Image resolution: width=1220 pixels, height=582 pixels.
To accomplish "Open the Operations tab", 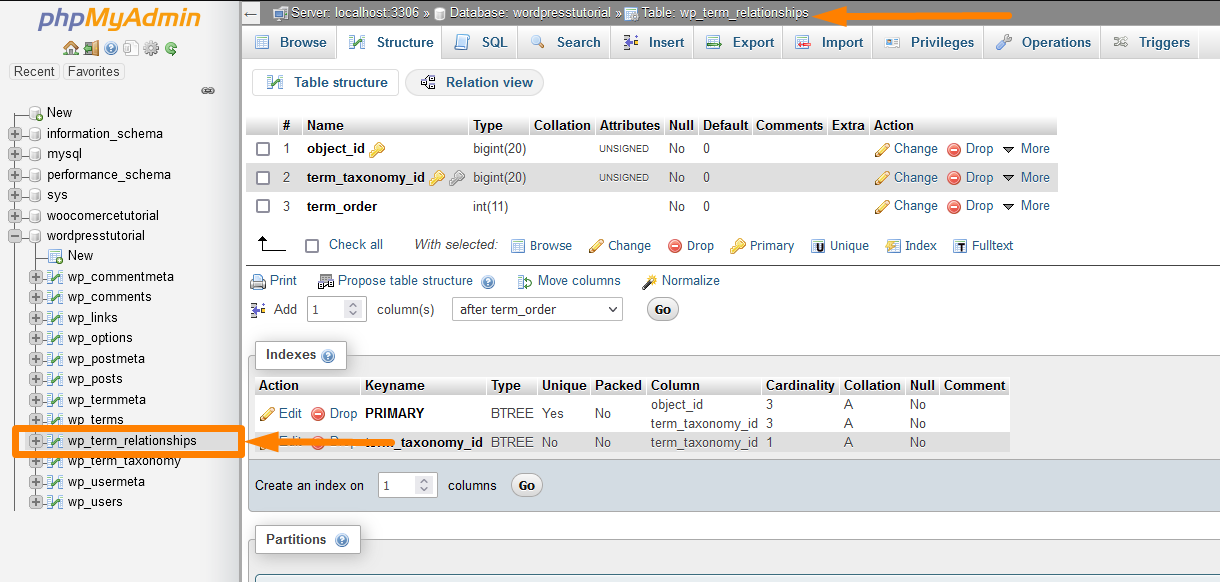I will click(x=1042, y=42).
